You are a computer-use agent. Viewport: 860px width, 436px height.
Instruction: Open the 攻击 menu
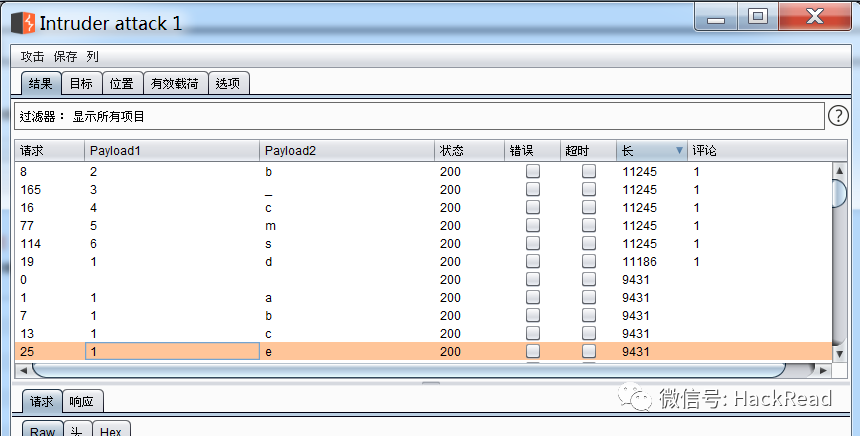[x=32, y=56]
